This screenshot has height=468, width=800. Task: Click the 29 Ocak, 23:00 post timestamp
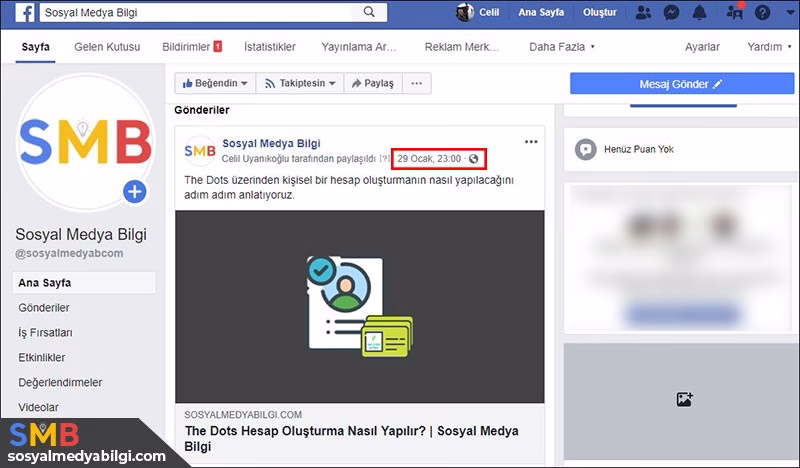[429, 159]
